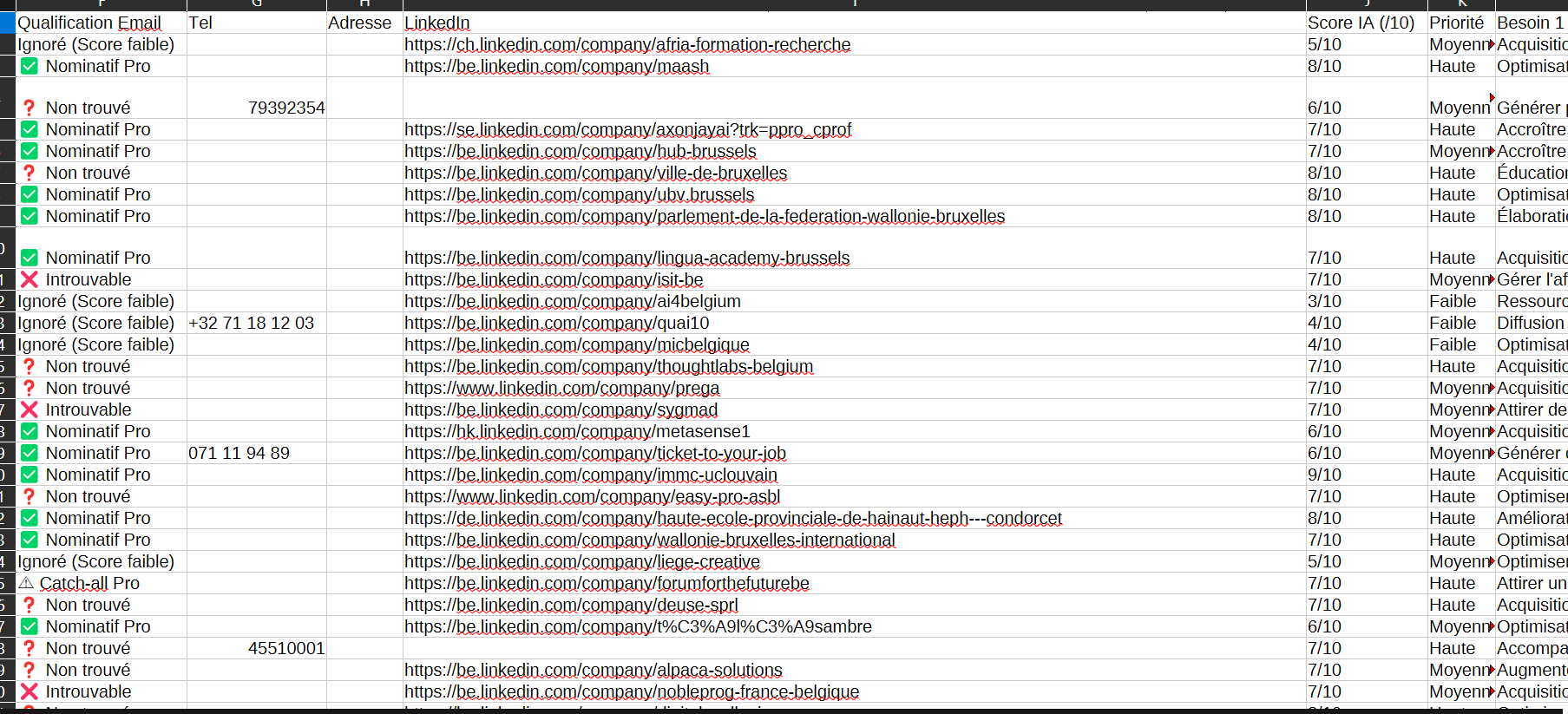Image resolution: width=1568 pixels, height=714 pixels.
Task: Select the 'Accompa' Besoin cell
Action: 1532,648
